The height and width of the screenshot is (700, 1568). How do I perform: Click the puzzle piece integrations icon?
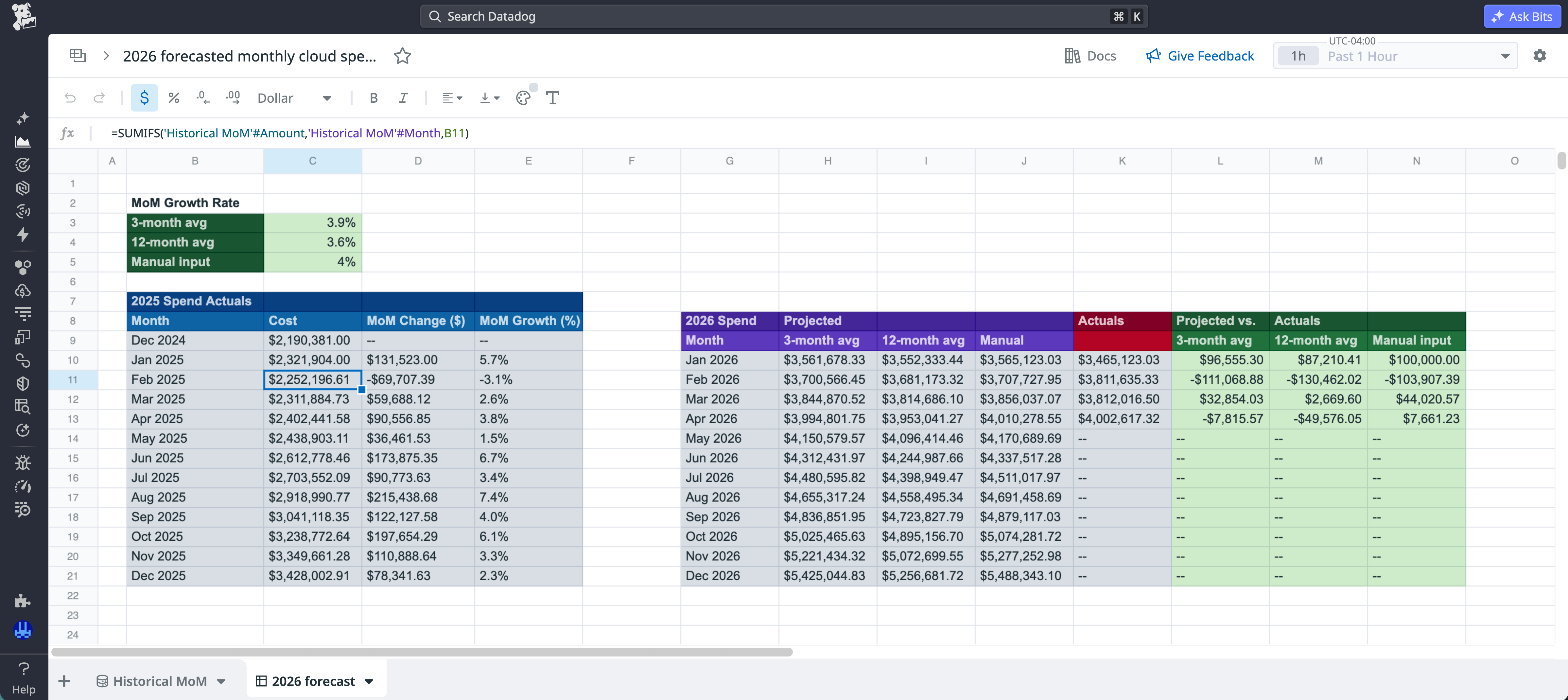[23, 602]
